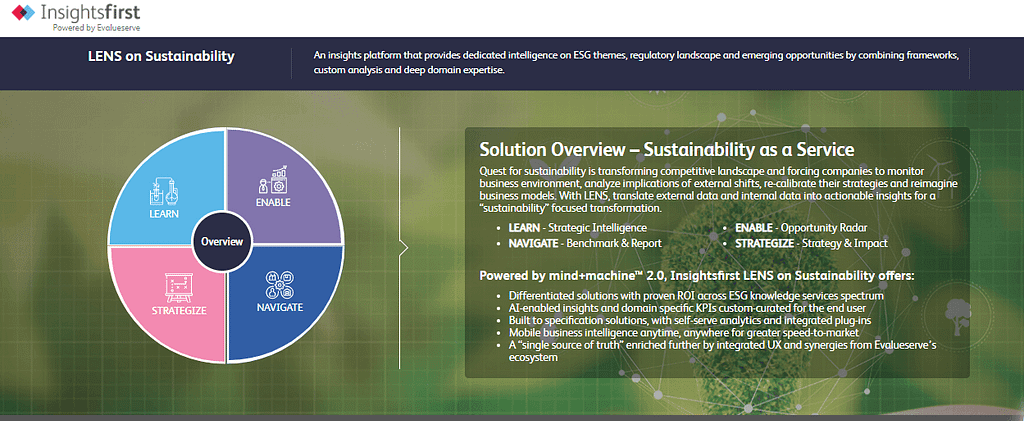Click the insights platform description text
1024x421 pixels.
(635, 63)
